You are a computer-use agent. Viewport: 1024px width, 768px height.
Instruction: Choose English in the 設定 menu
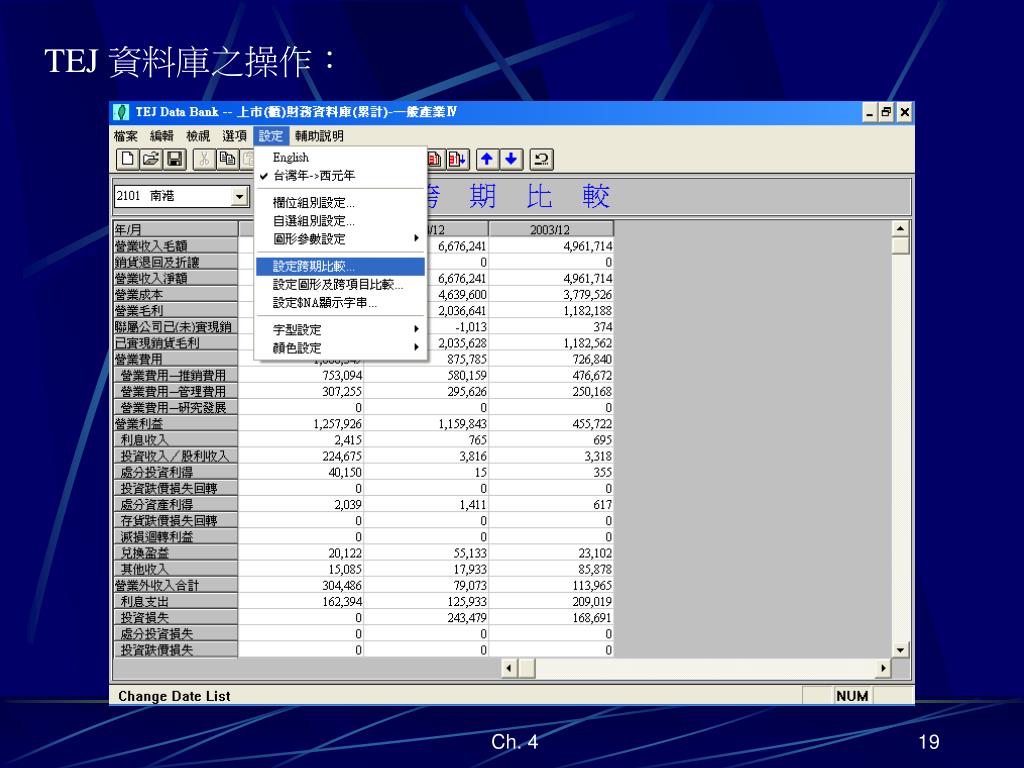click(340, 157)
